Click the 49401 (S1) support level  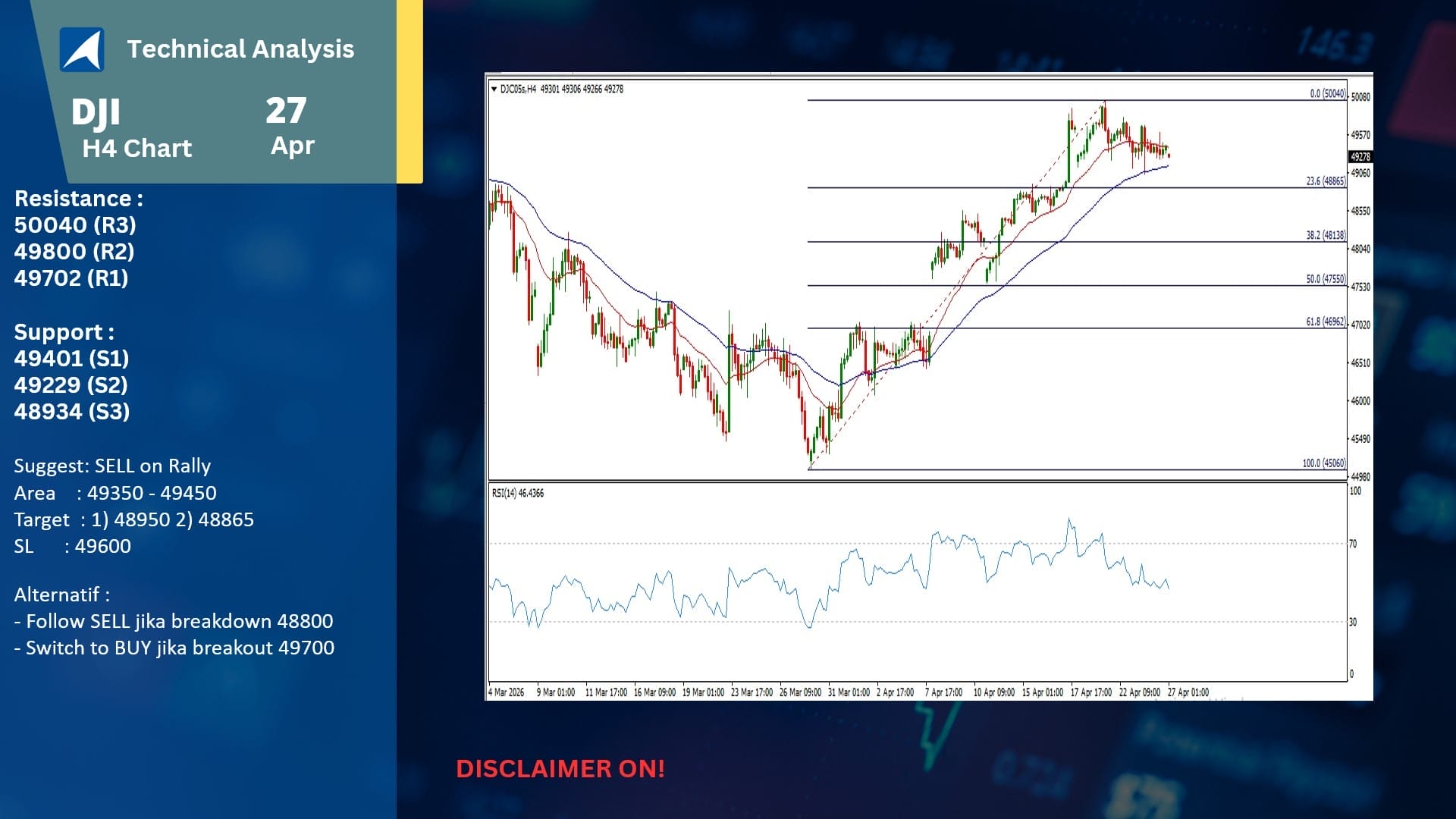pos(71,359)
